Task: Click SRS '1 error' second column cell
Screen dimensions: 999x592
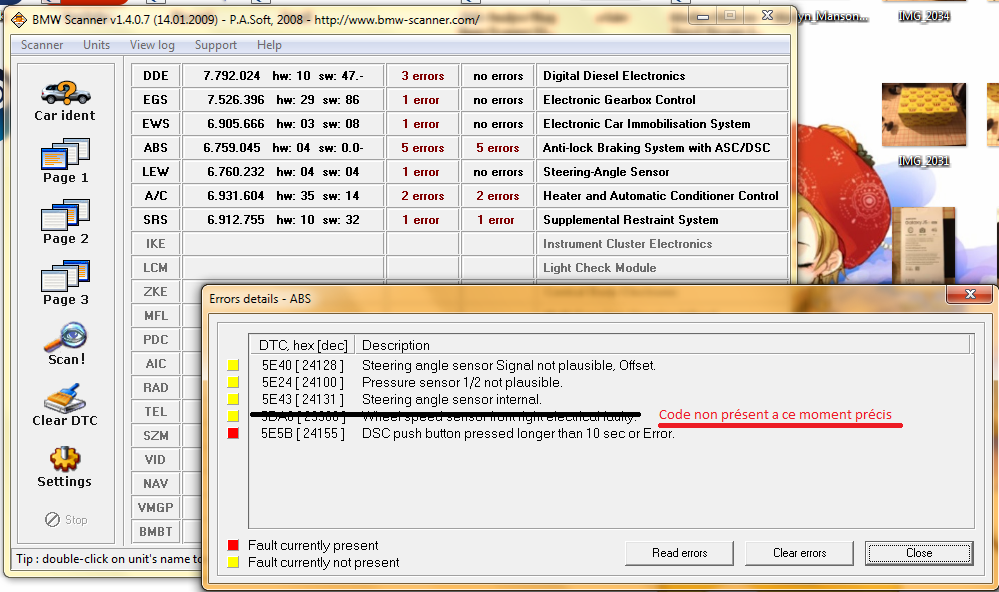Action: (x=498, y=220)
